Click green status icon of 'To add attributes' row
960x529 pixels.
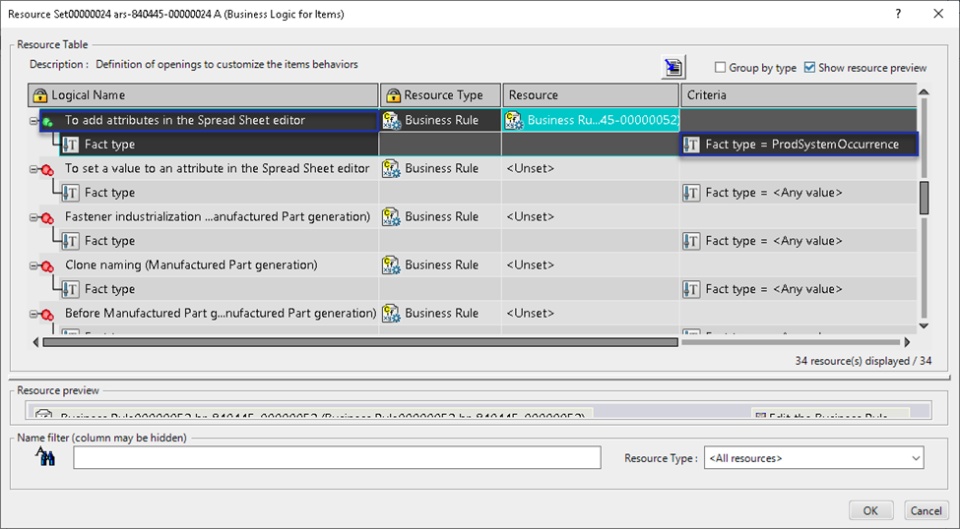click(x=48, y=122)
